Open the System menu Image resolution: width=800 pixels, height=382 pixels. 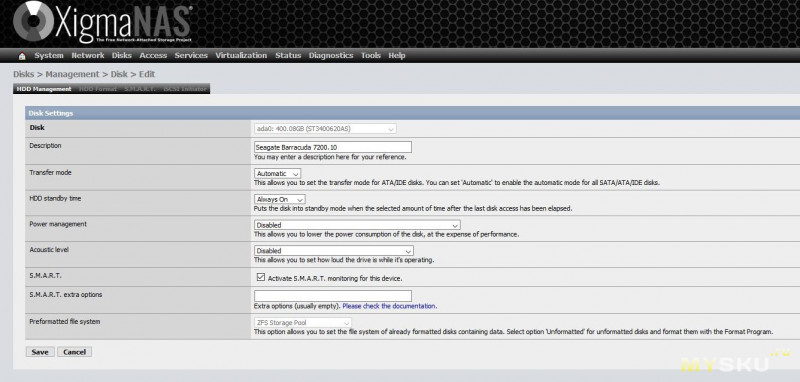click(49, 56)
